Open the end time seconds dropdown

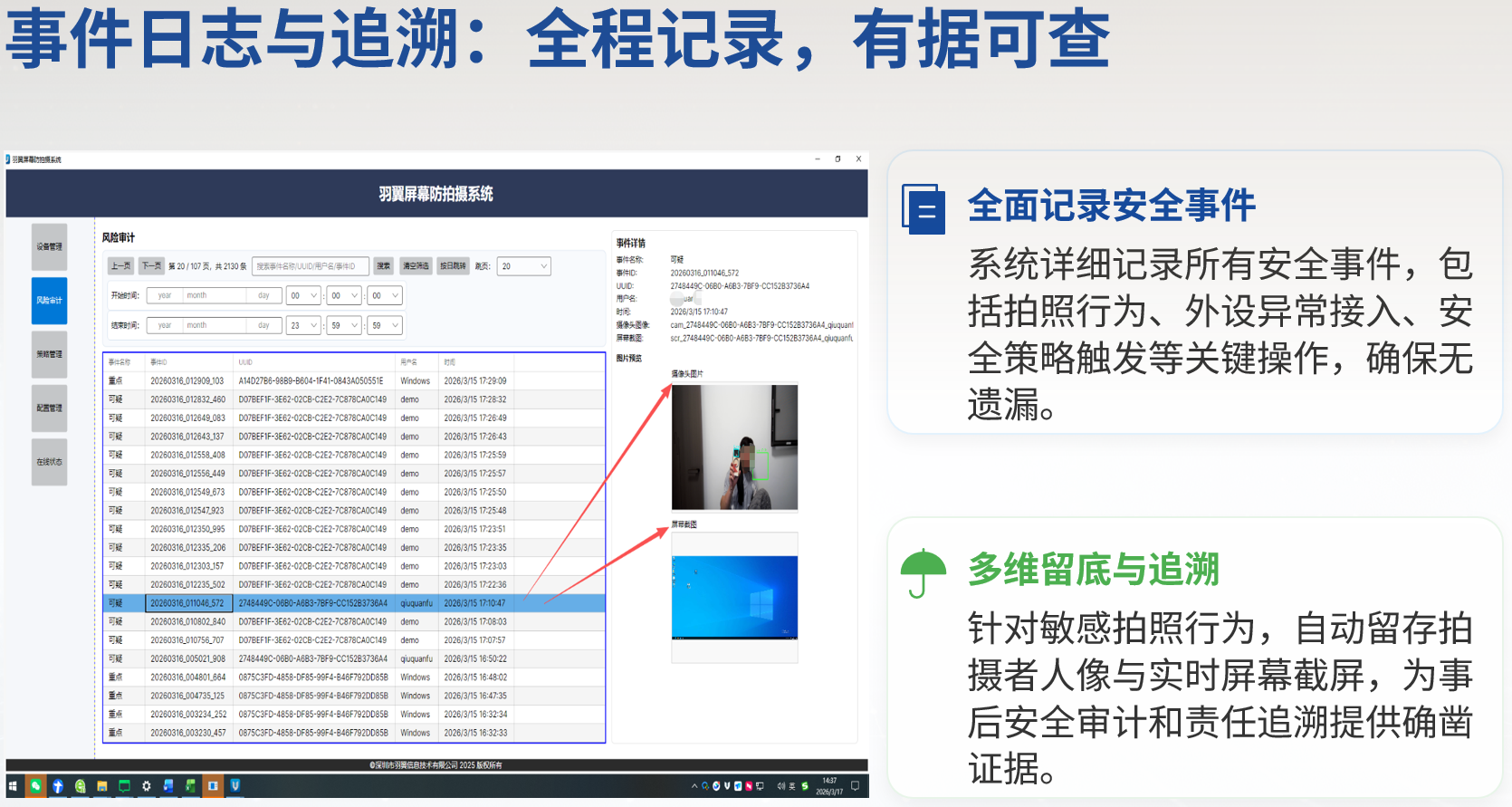[x=385, y=325]
